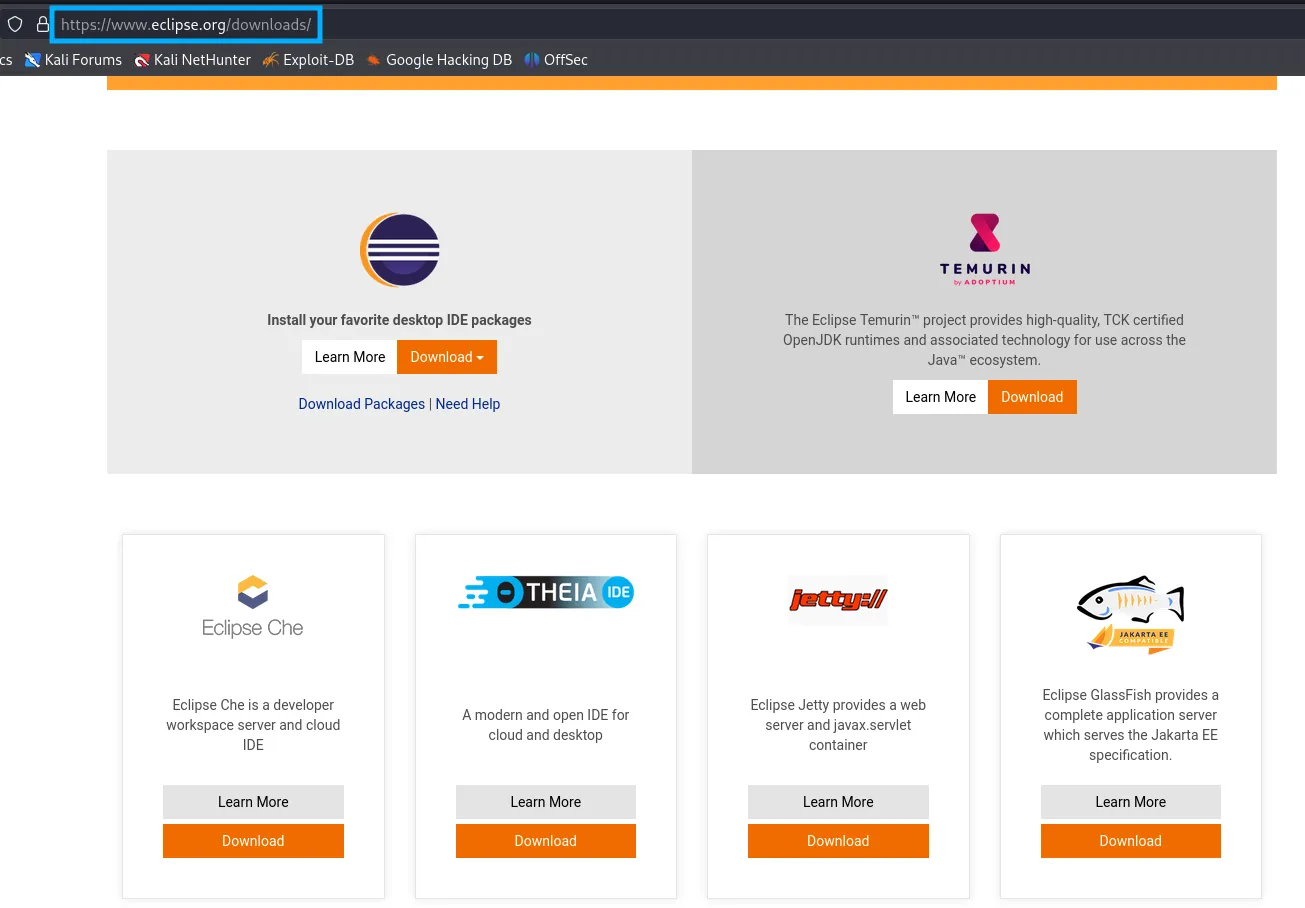
Task: Open the Kali Forums bookmark
Action: pyautogui.click(x=73, y=60)
